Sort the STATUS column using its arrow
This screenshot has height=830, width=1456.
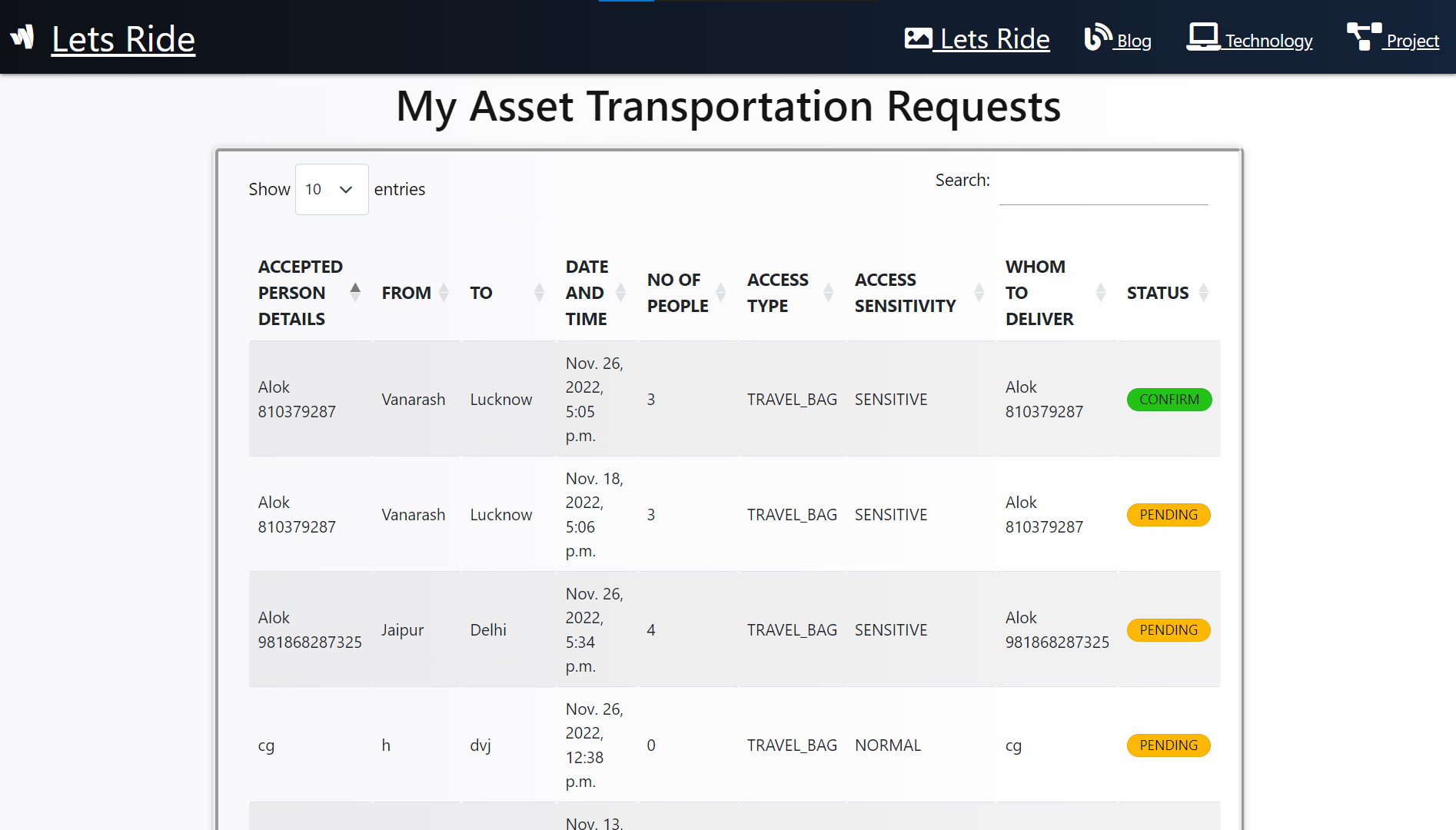[x=1204, y=292]
